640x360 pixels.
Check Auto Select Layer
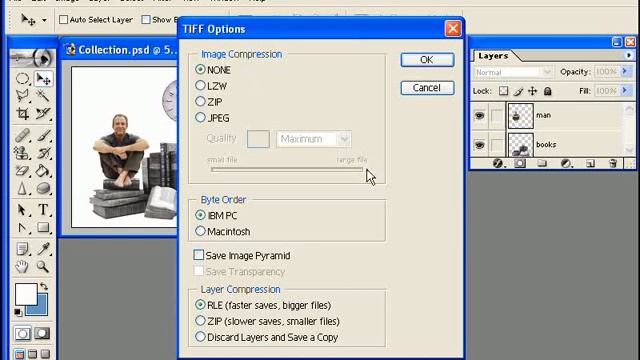pyautogui.click(x=96, y=20)
